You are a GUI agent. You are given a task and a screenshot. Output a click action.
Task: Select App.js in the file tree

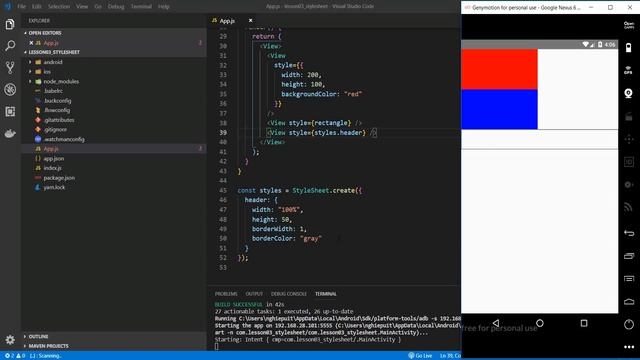click(51, 149)
